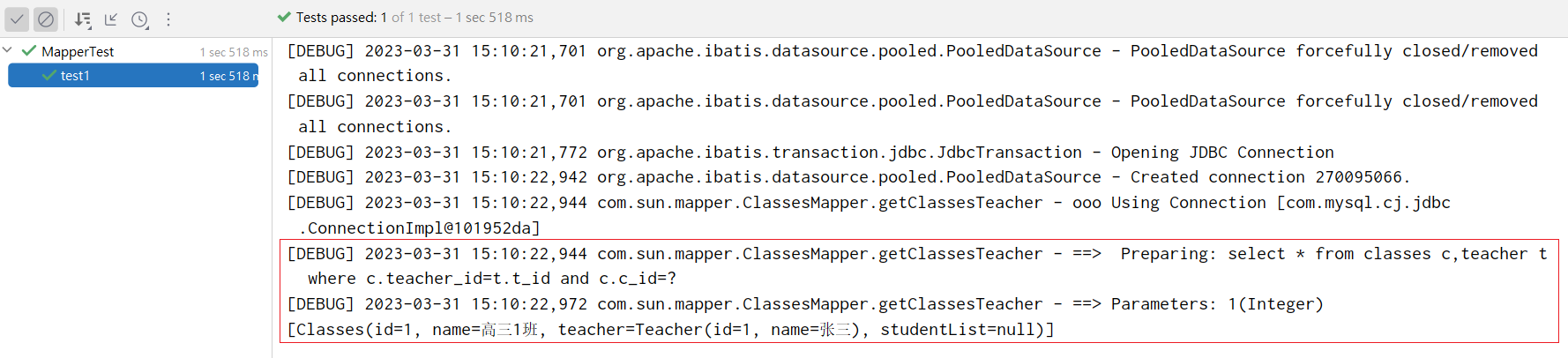
Task: Toggle the Show Passed tests checkmark button
Action: pos(18,19)
